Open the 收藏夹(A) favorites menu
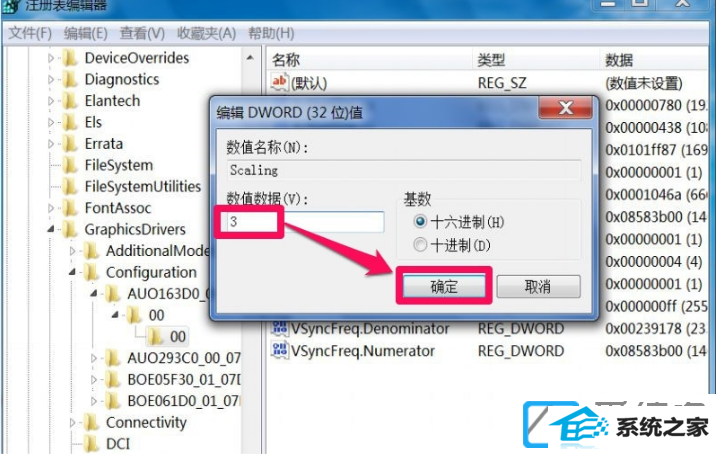 coord(206,33)
